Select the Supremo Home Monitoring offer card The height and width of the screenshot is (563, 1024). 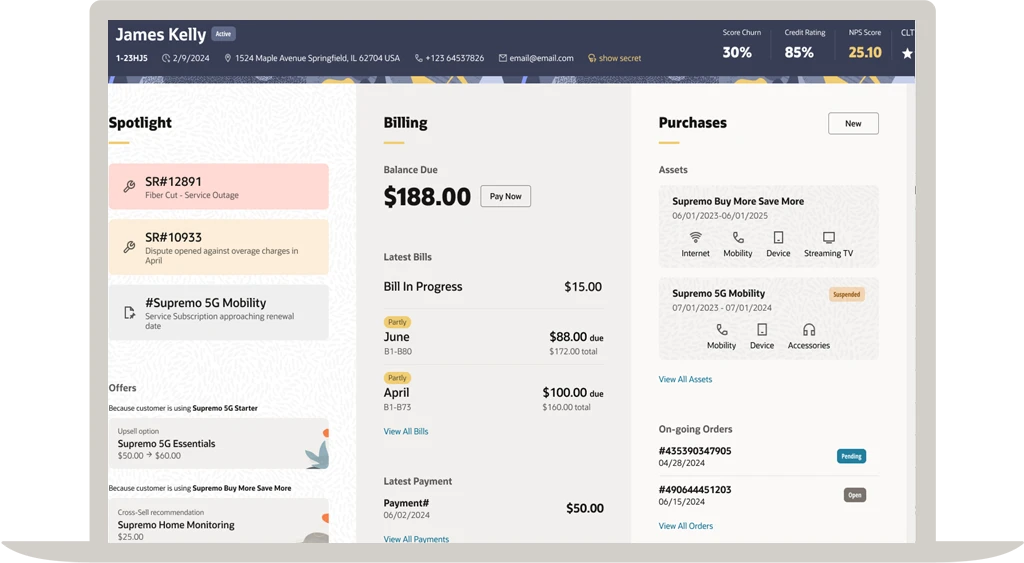(218, 520)
